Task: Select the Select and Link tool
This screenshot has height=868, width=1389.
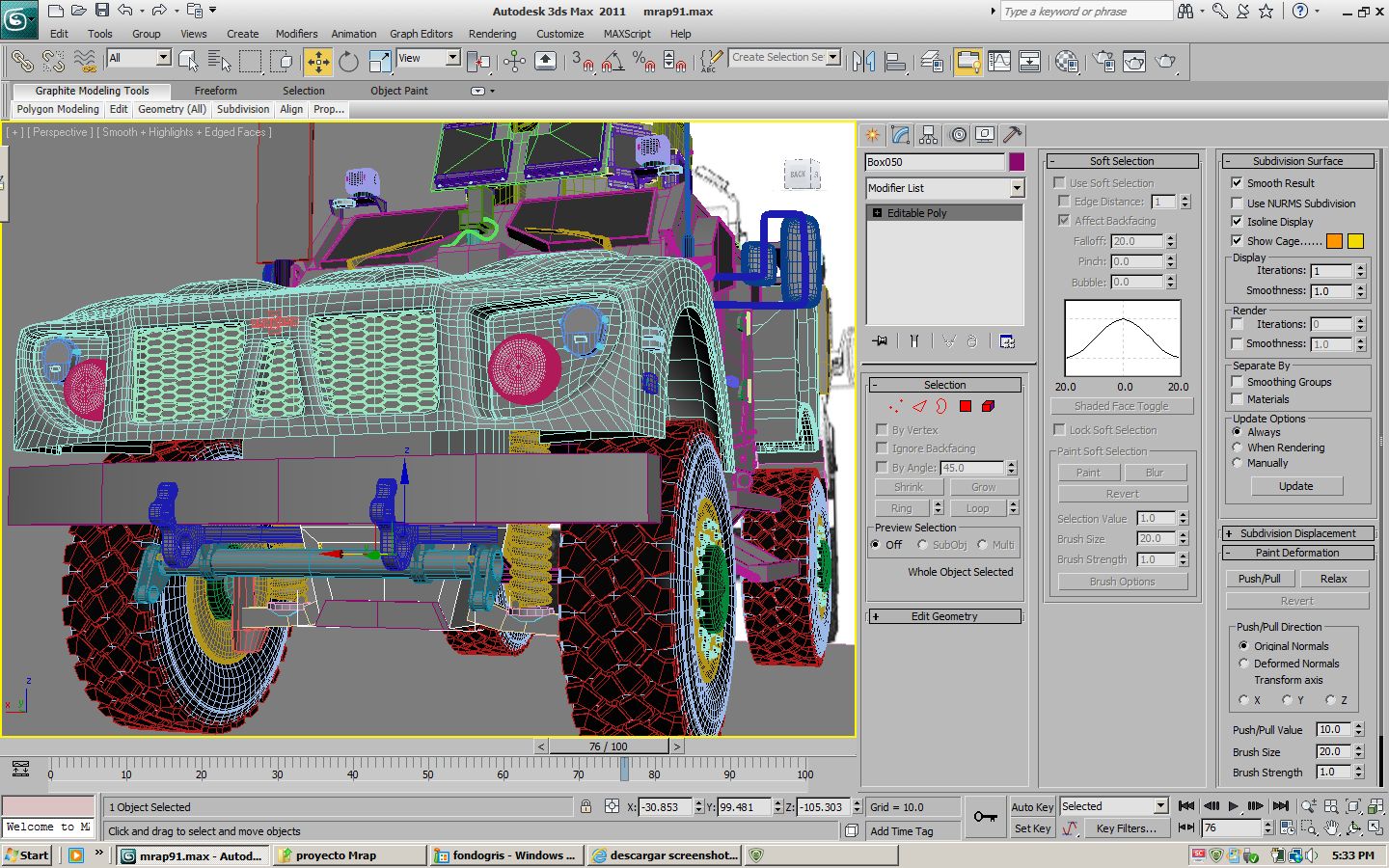Action: click(21, 62)
